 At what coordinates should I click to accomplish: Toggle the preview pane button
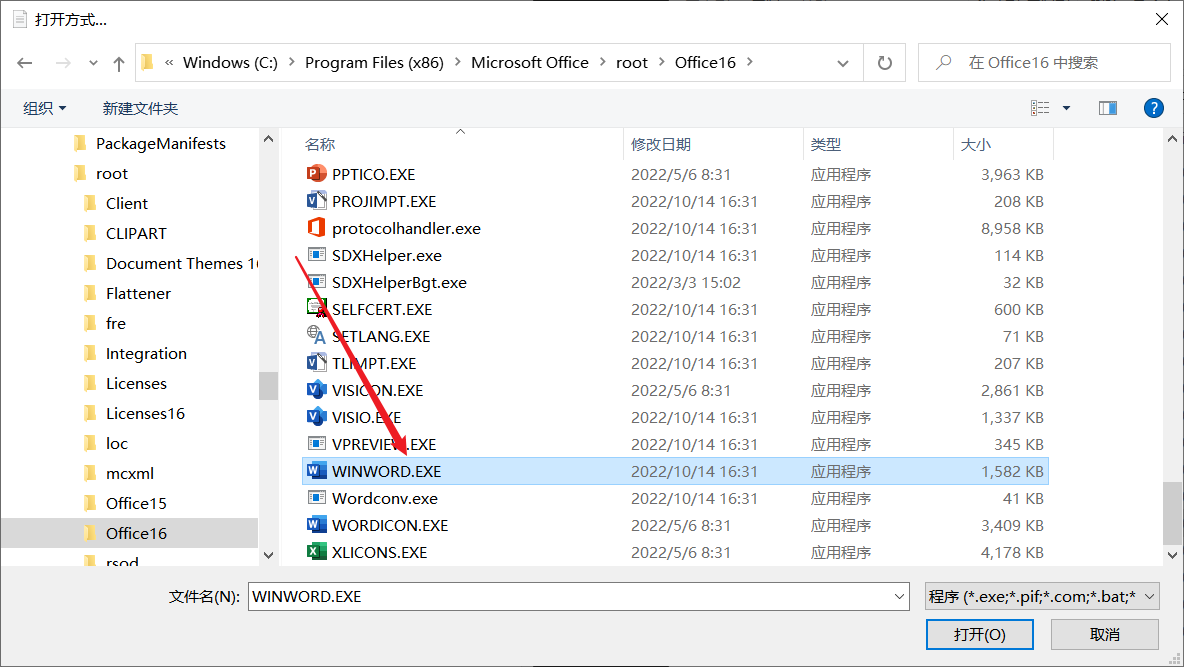click(x=1108, y=108)
